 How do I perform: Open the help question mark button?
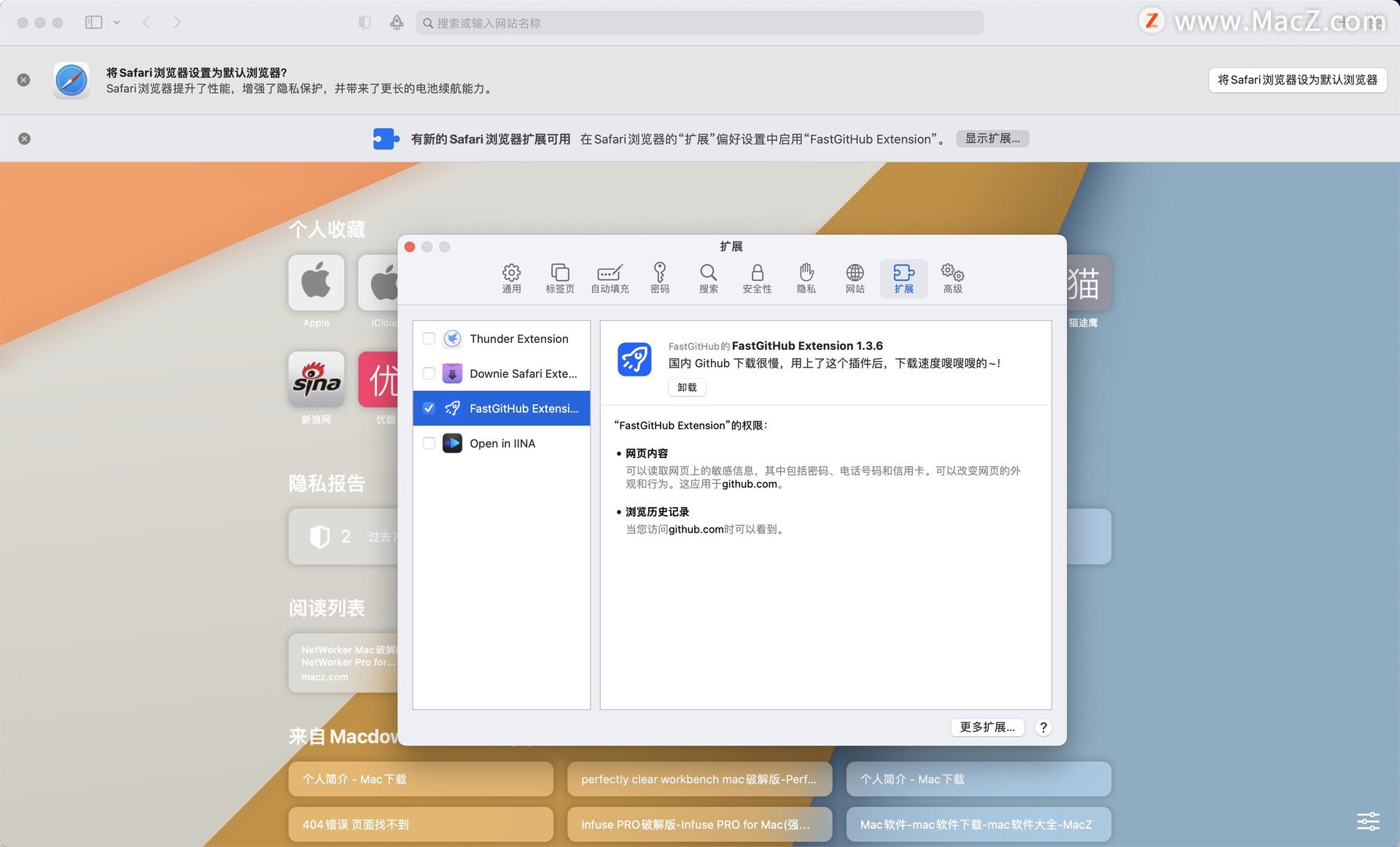pyautogui.click(x=1043, y=727)
